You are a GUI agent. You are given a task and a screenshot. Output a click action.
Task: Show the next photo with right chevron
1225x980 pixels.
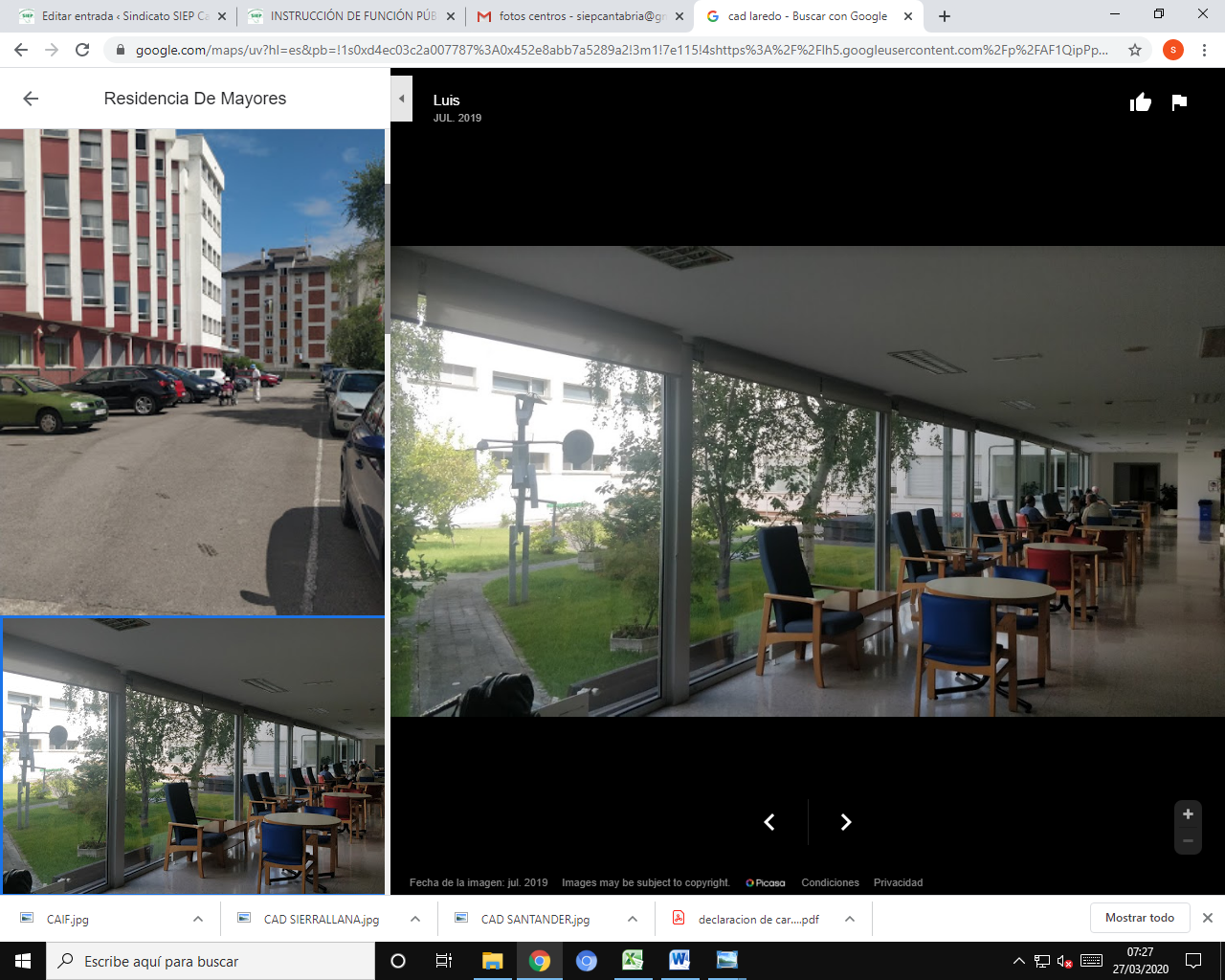(x=845, y=822)
